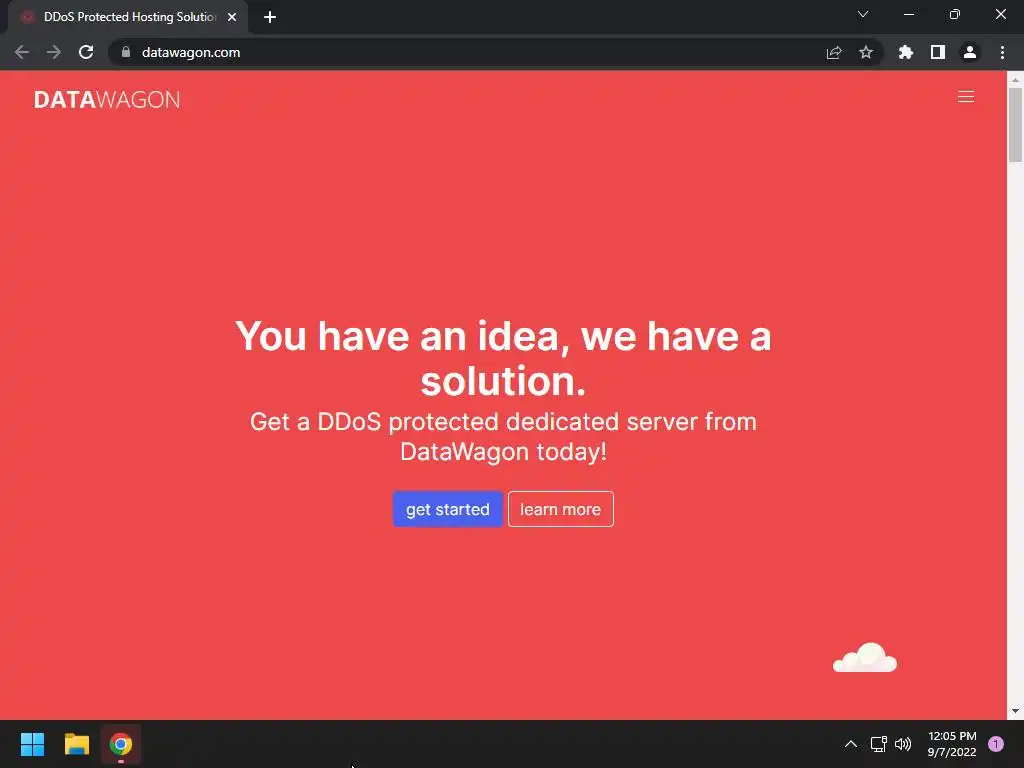Click the Chrome taskbar icon
Image resolution: width=1024 pixels, height=768 pixels.
(121, 744)
